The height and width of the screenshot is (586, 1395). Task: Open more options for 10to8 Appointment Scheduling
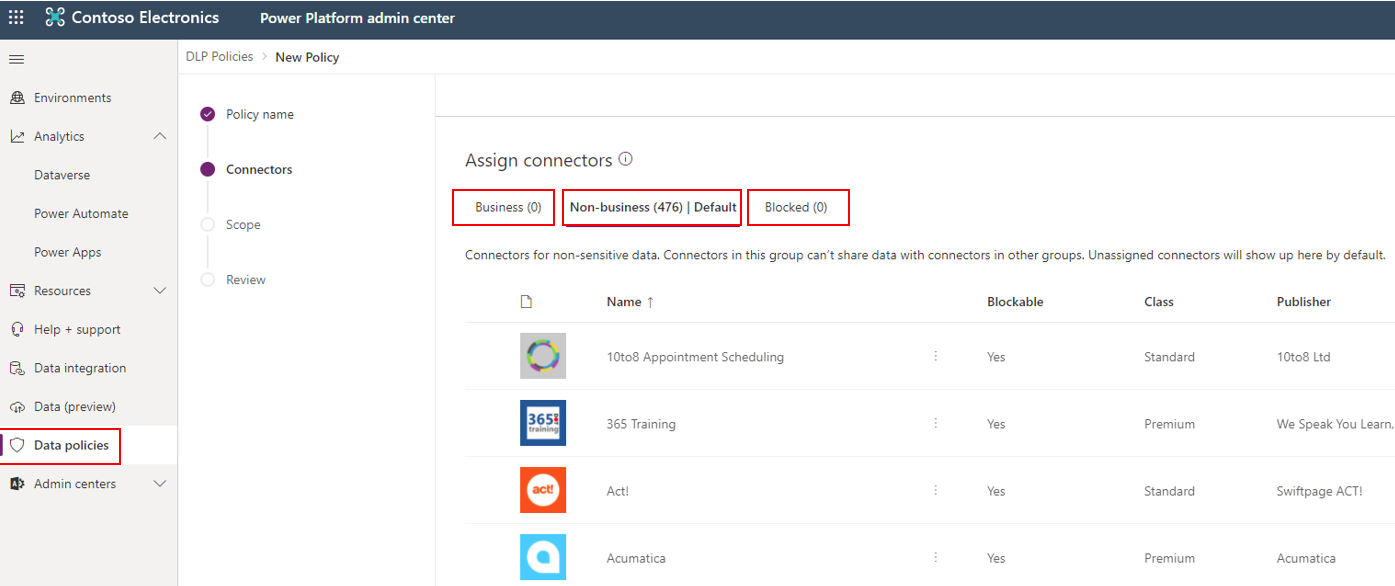(936, 356)
